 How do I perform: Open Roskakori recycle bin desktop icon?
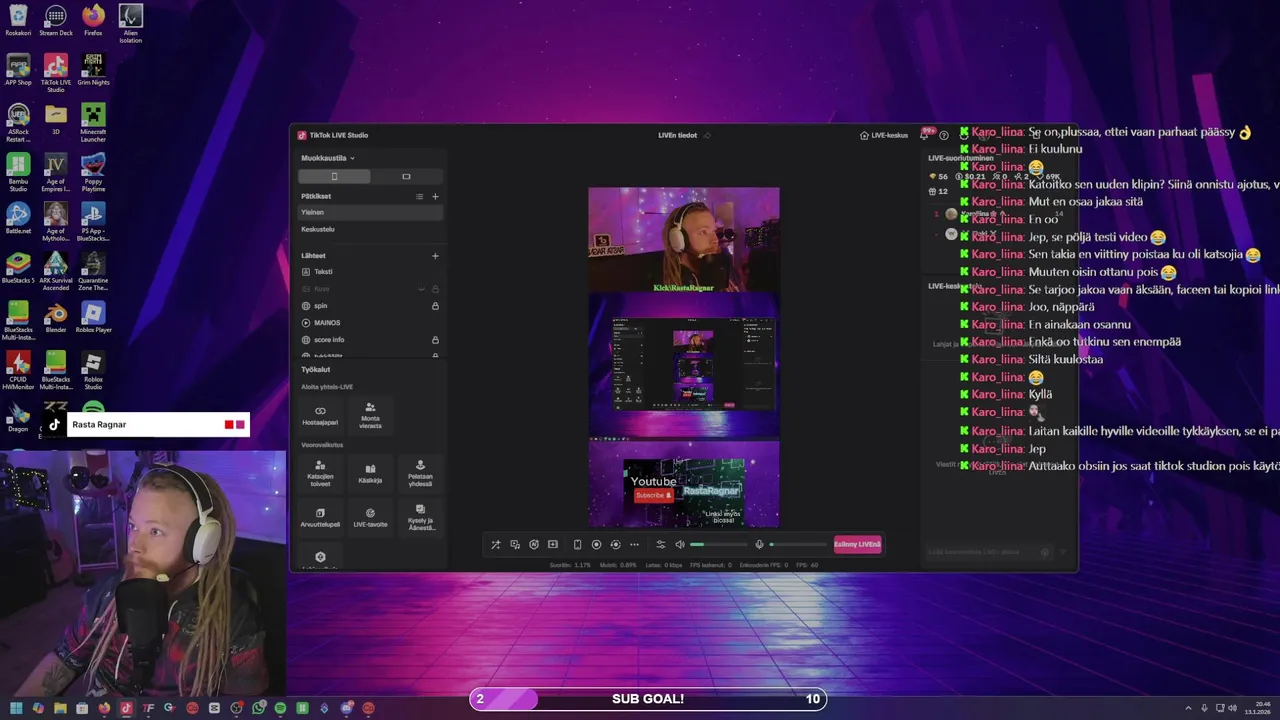[x=18, y=21]
